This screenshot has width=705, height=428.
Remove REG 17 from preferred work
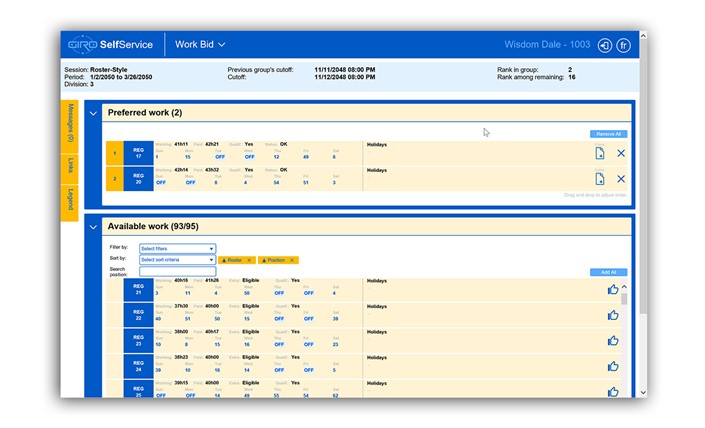[x=621, y=153]
